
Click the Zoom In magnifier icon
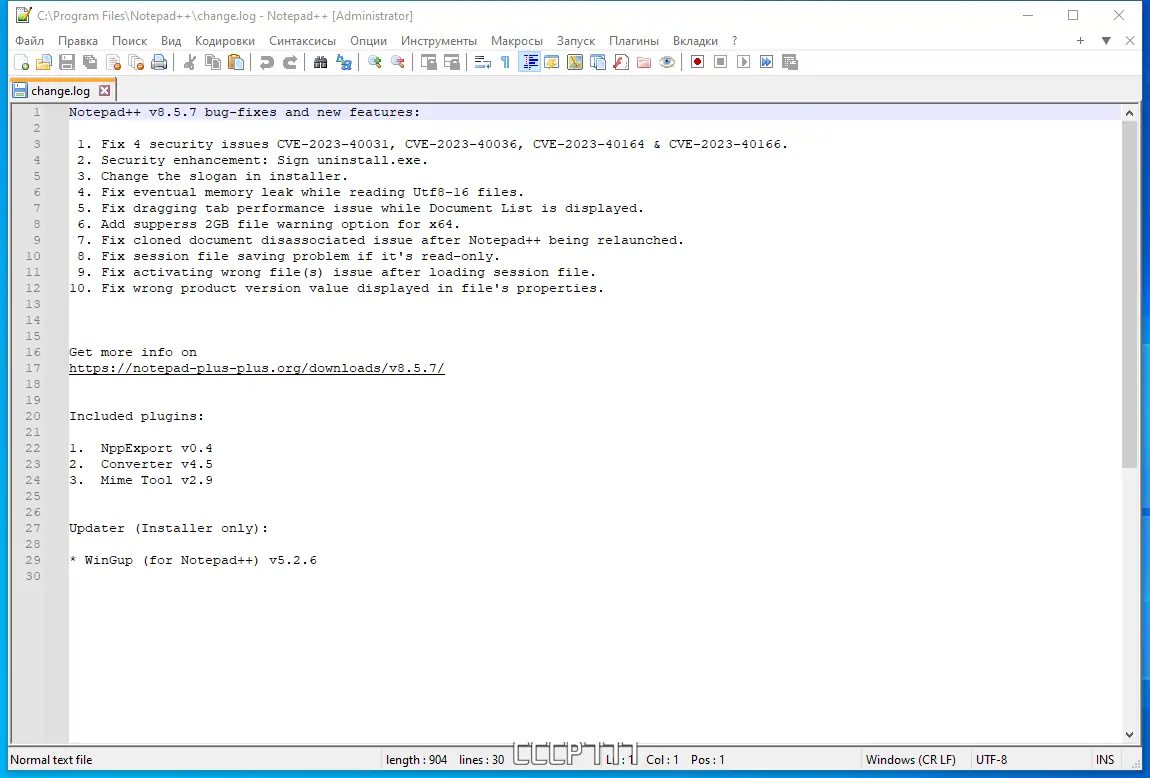pos(374,62)
